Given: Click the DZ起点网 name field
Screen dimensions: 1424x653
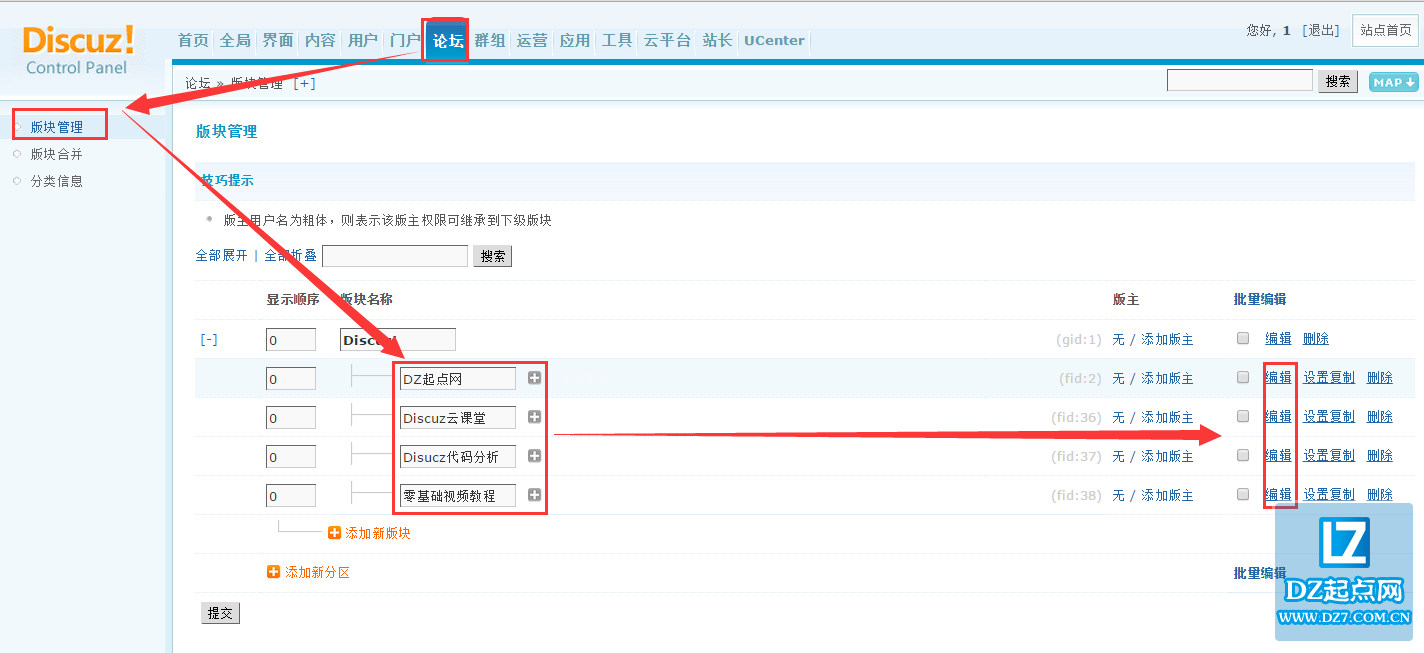Looking at the screenshot, I should pyautogui.click(x=457, y=378).
